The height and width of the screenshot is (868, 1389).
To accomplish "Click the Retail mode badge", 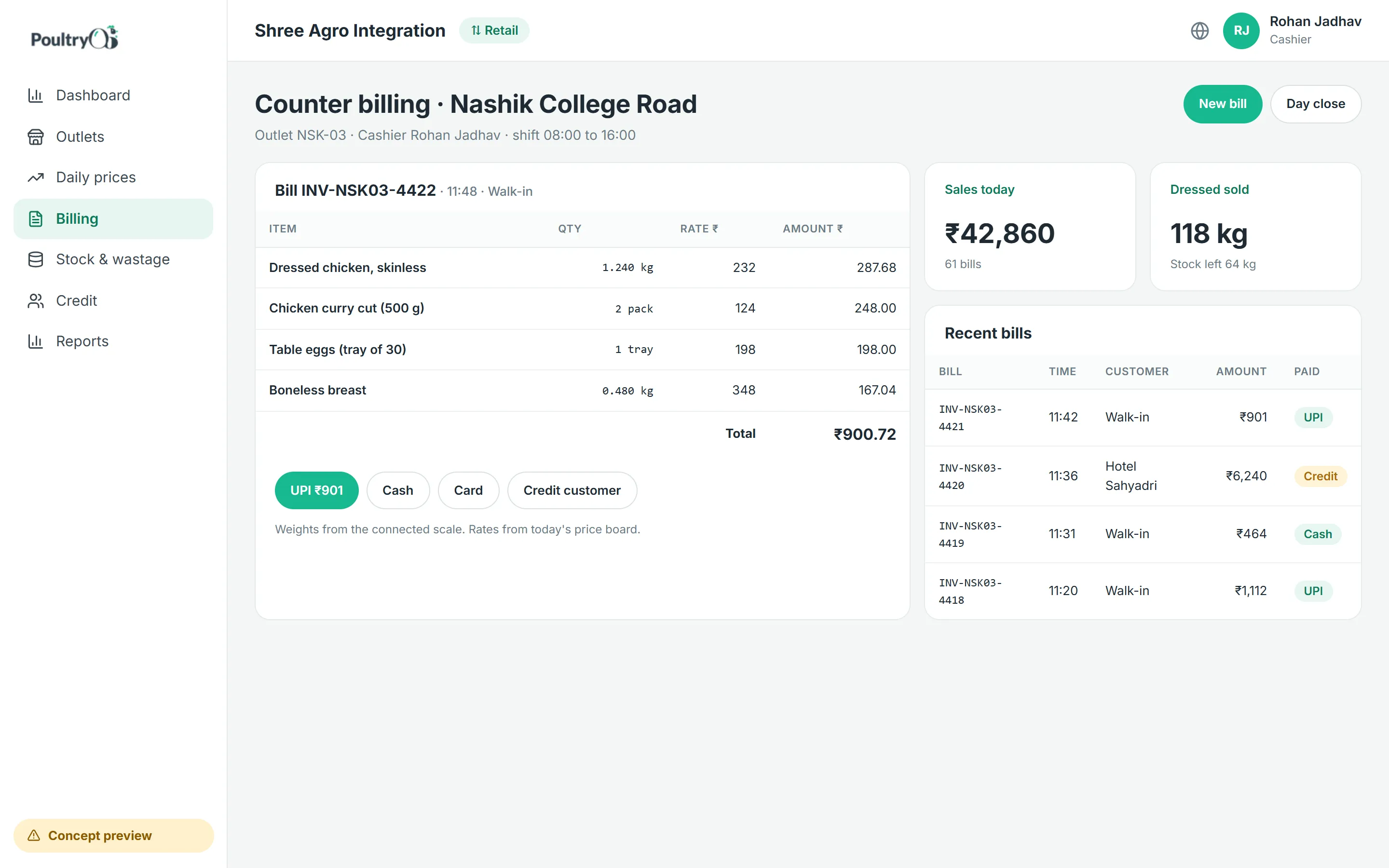I will pos(494,30).
